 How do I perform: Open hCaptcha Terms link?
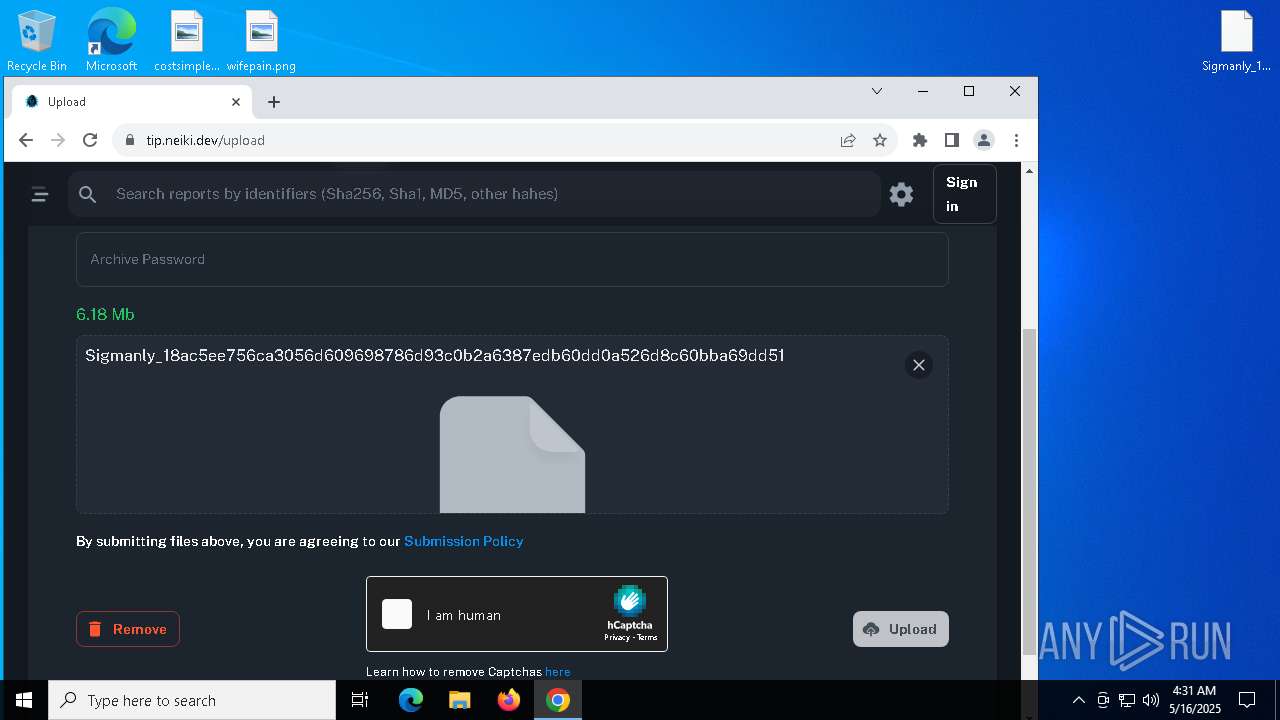(647, 637)
